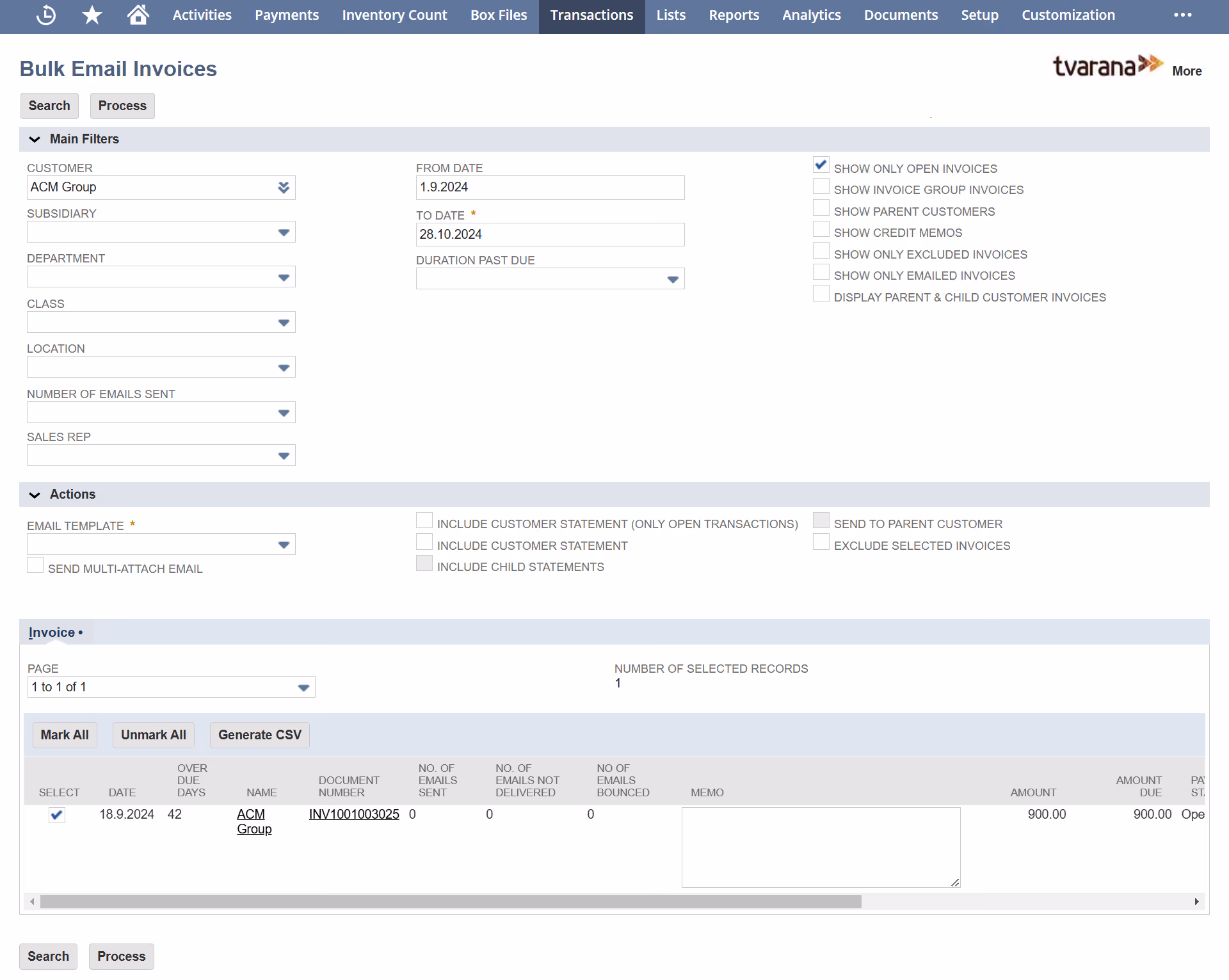Viewport: 1229px width, 980px height.
Task: Open the Customer ACM Group dropdown
Action: 284,187
